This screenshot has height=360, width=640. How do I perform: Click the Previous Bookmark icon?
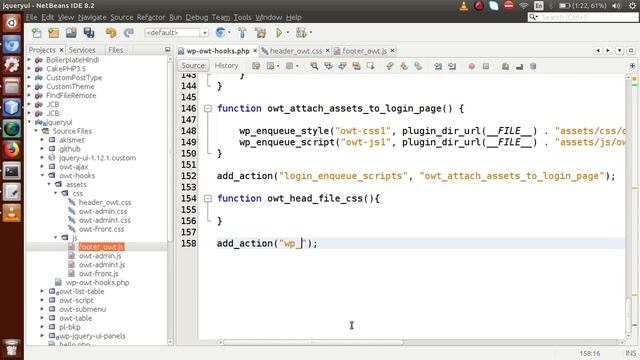[390, 66]
